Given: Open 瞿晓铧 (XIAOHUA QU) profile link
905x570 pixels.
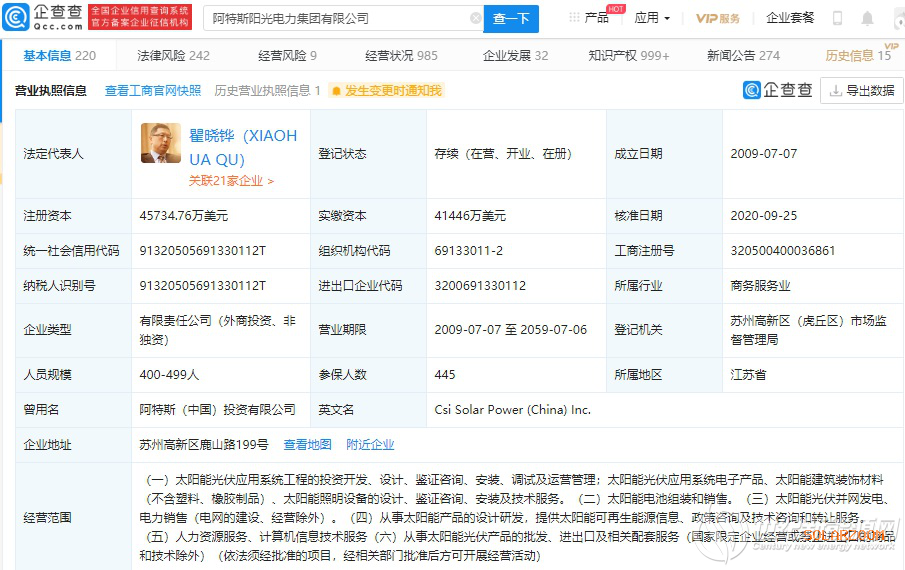Looking at the screenshot, I should coord(243,147).
